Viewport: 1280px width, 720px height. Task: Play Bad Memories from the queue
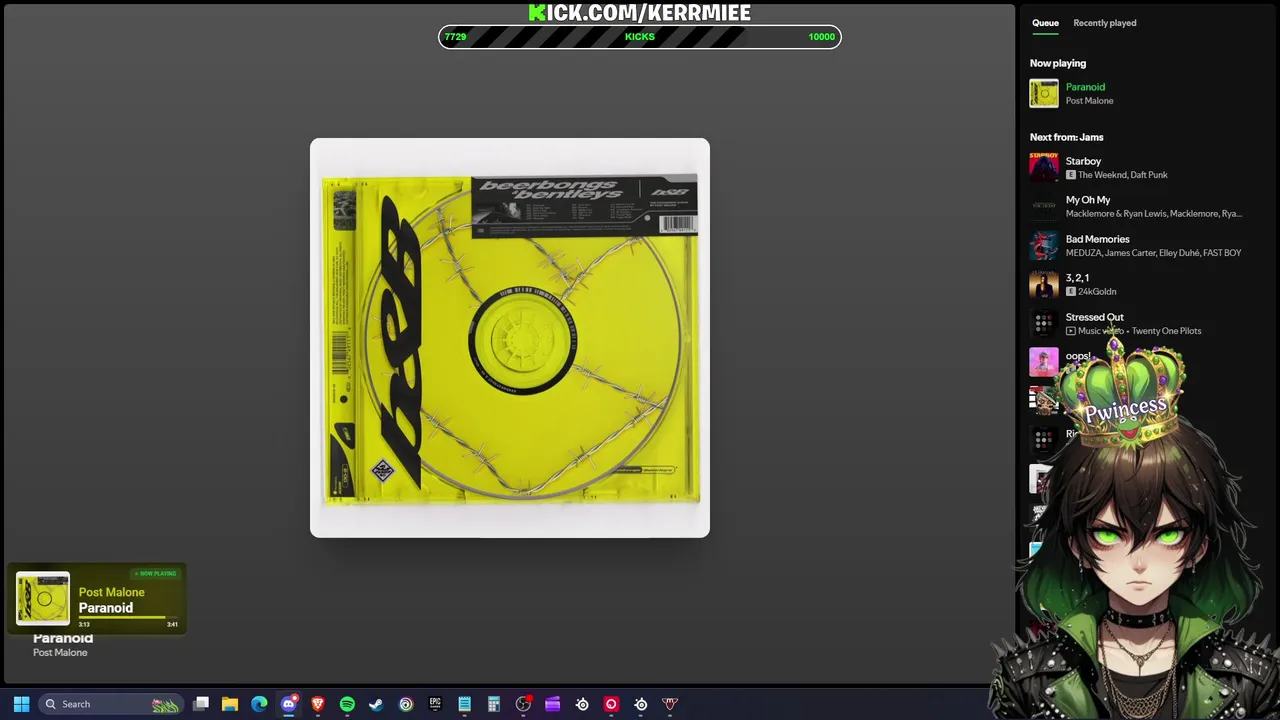(x=1097, y=239)
